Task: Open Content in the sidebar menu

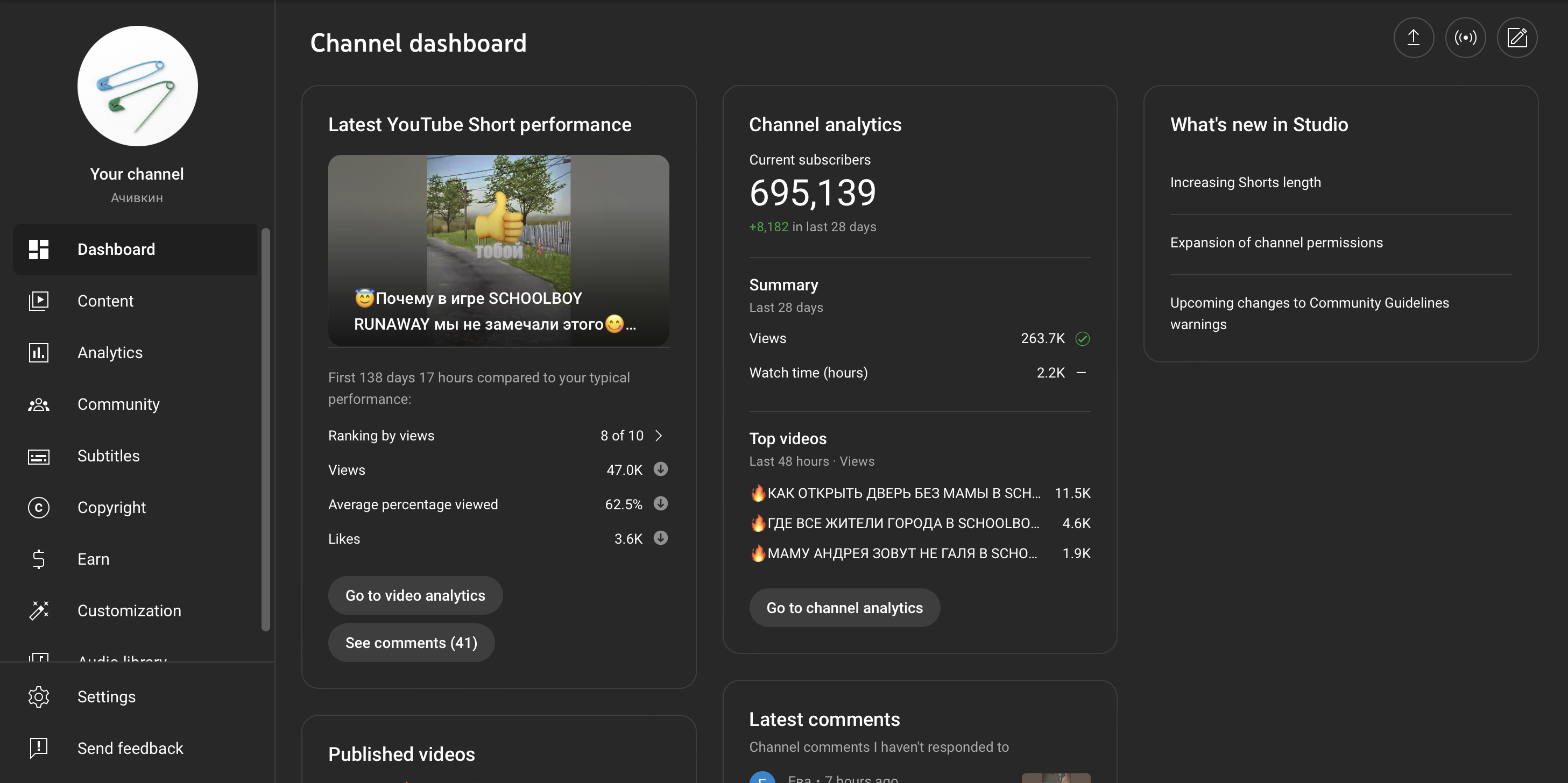Action: 135,301
